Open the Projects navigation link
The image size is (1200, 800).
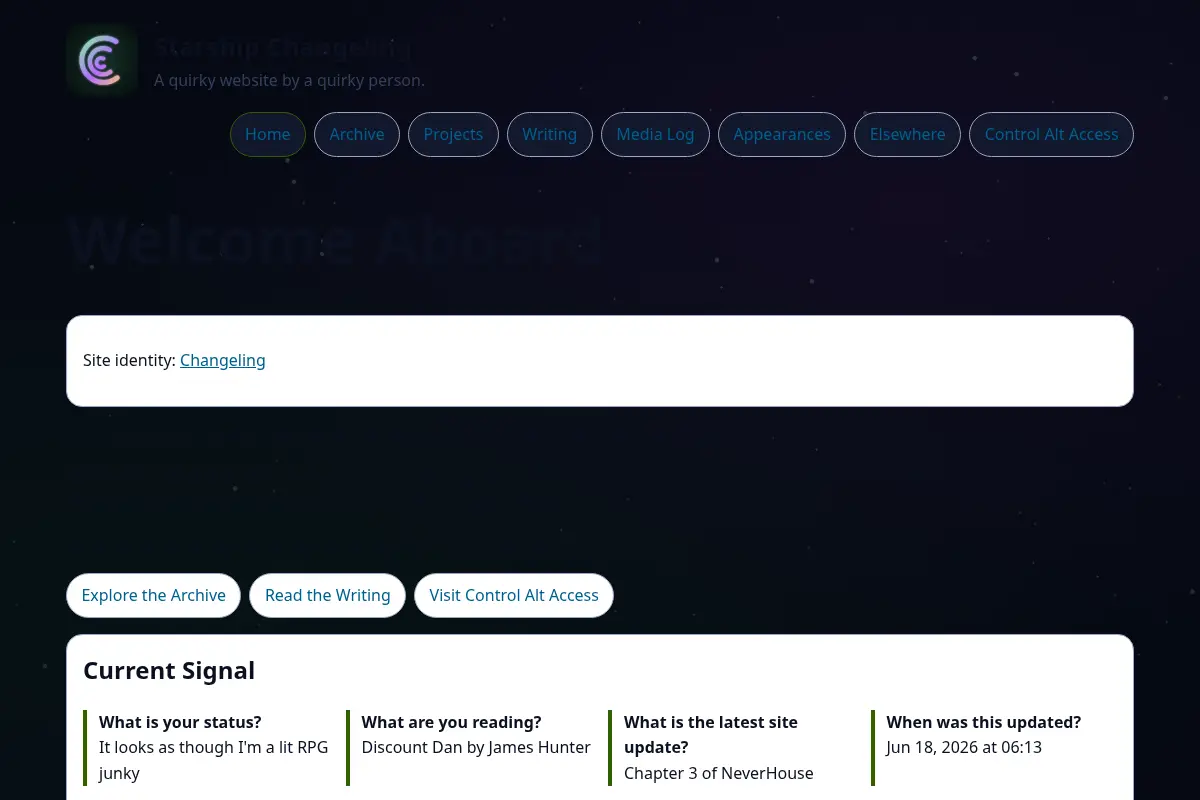tap(453, 135)
